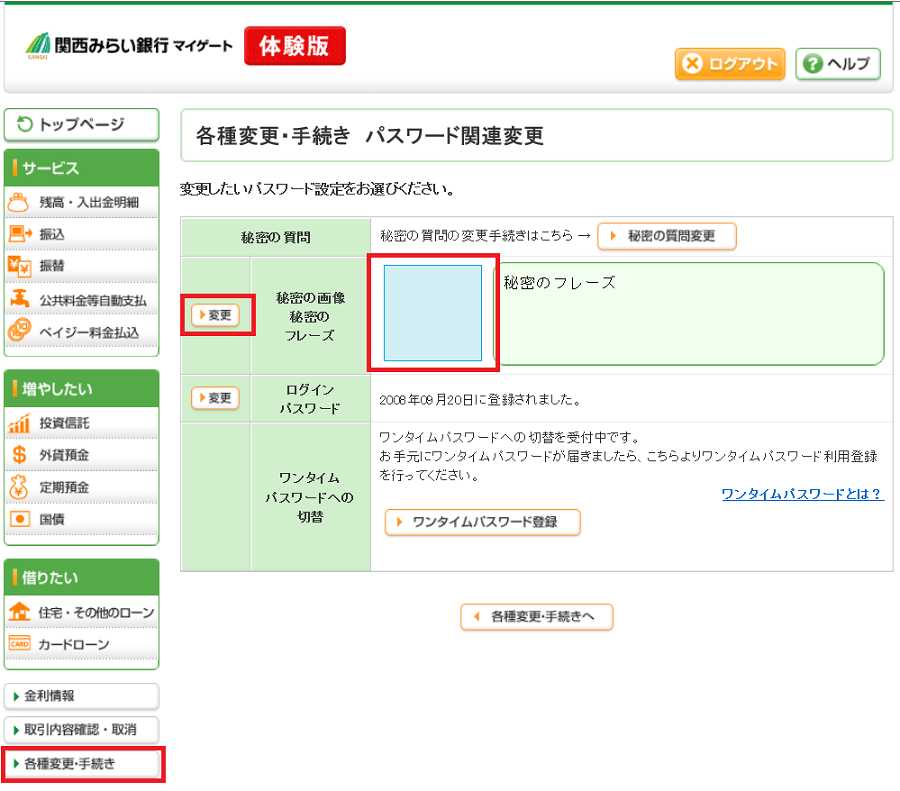Screen dimensions: 900x791
Task: Click the dollar sign icon beside 外貨預金
Action: pyautogui.click(x=19, y=455)
